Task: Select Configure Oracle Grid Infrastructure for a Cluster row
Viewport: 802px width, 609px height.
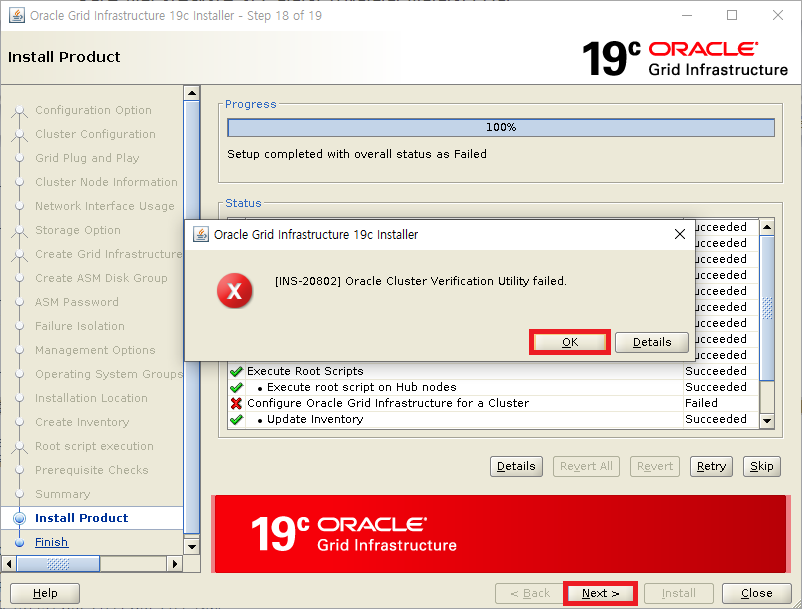Action: point(494,403)
